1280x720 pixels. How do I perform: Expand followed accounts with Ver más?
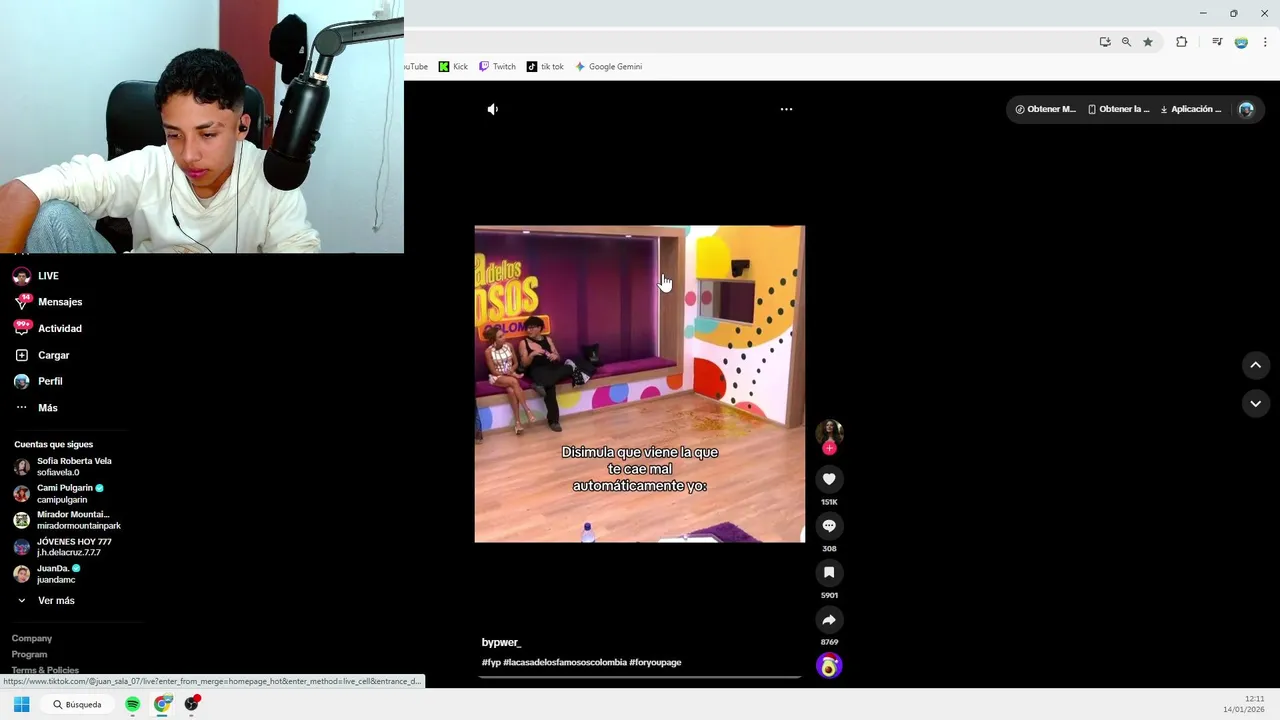click(x=56, y=601)
